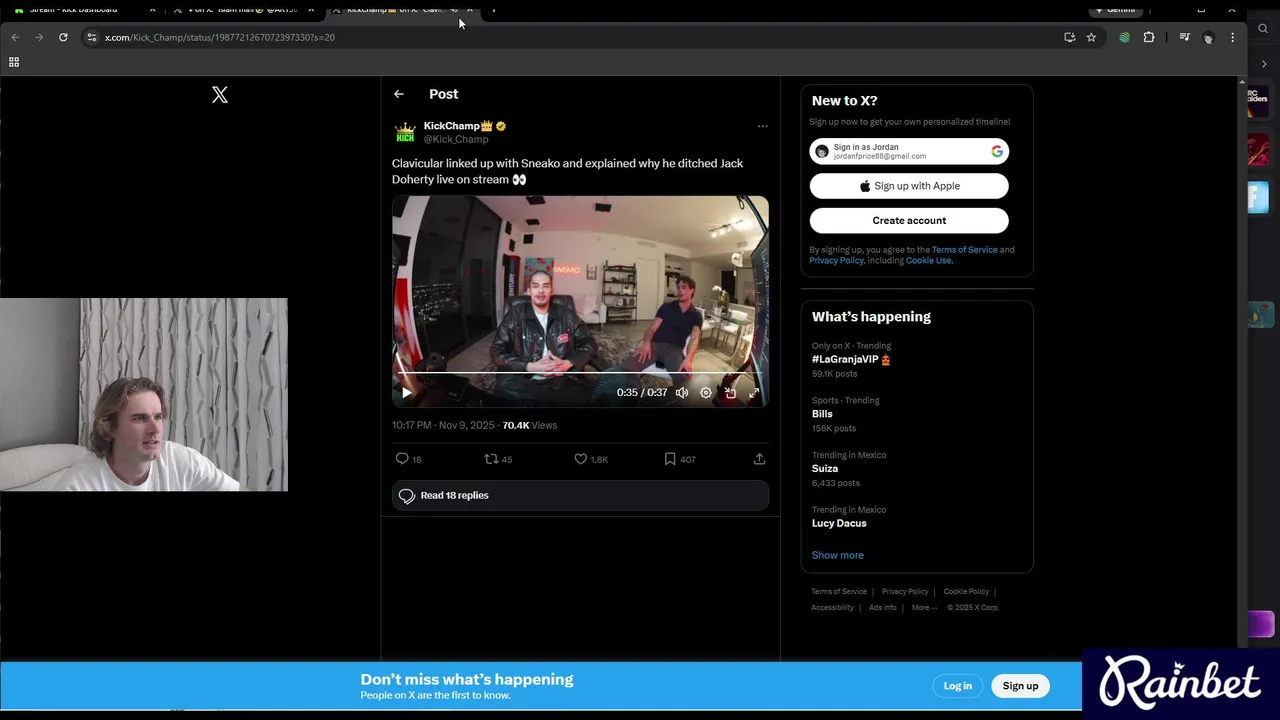Sign in as Jordan with Google
The width and height of the screenshot is (1280, 720).
pos(909,151)
